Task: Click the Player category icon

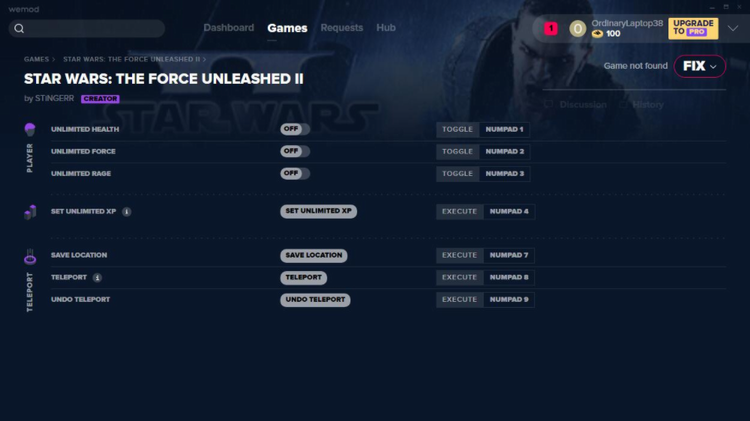Action: (x=30, y=130)
